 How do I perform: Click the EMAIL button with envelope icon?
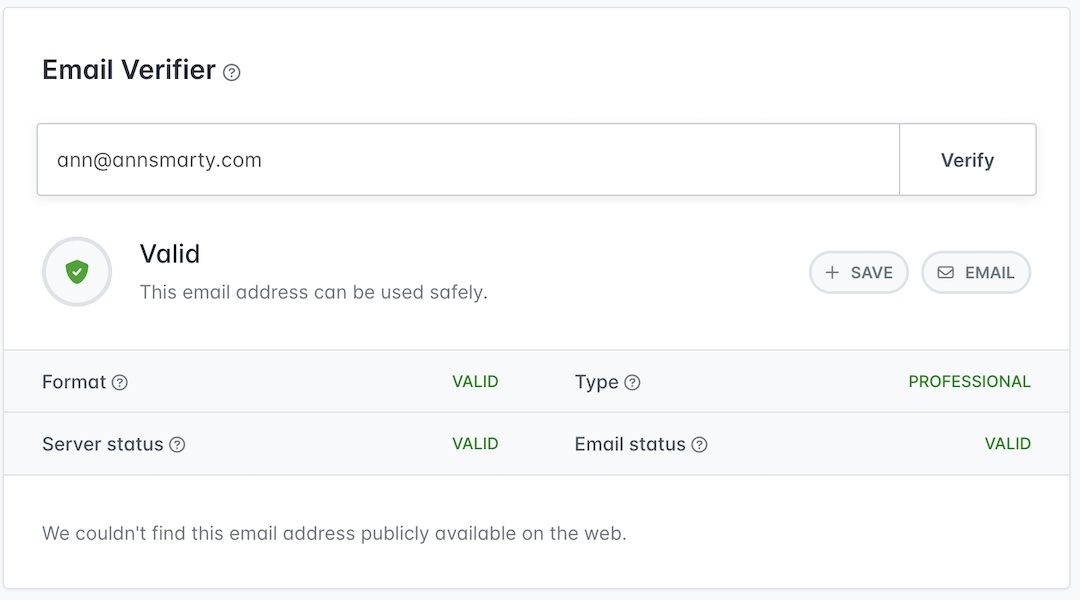pyautogui.click(x=975, y=272)
